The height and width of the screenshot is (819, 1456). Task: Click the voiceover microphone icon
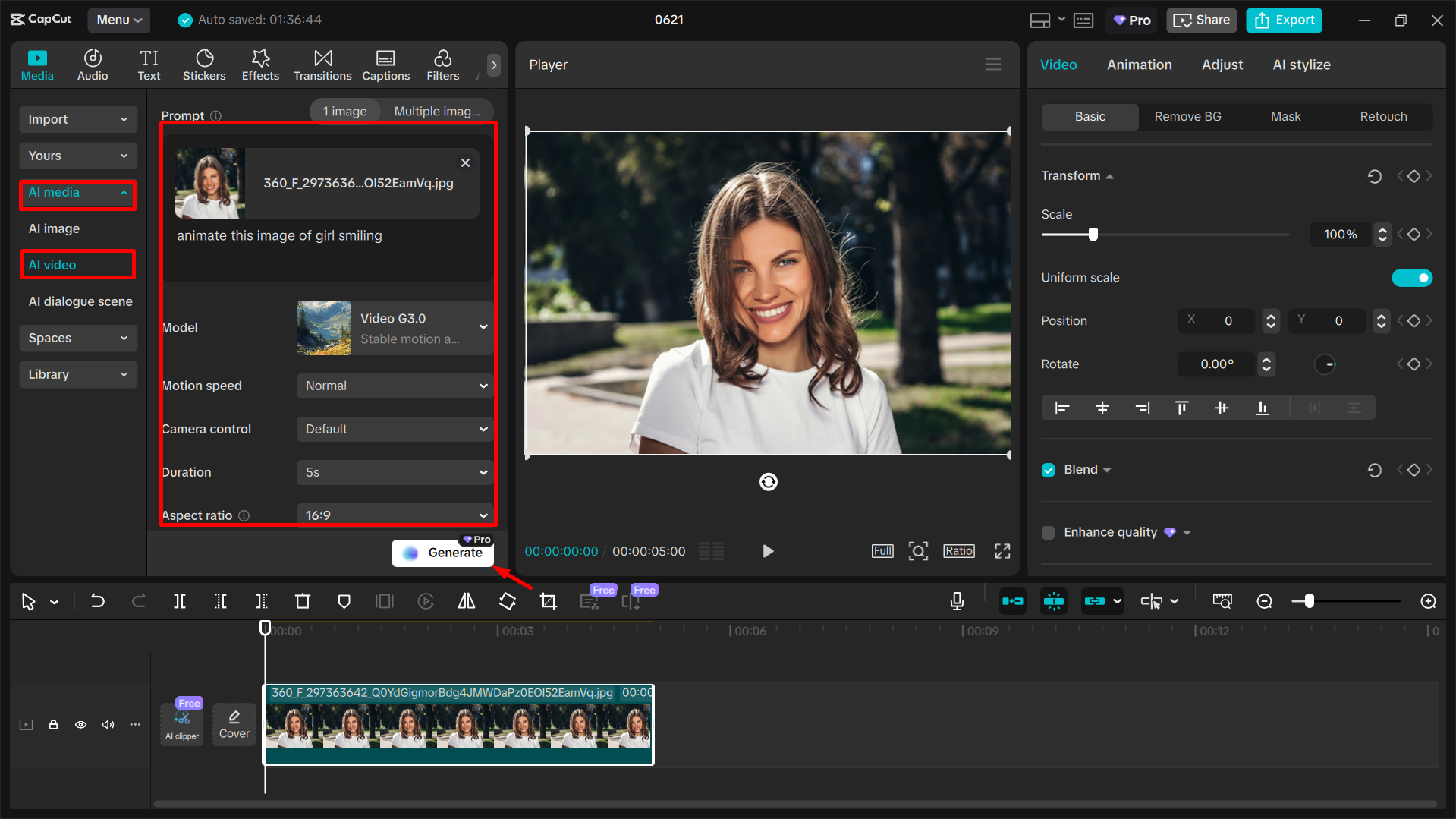click(x=957, y=600)
